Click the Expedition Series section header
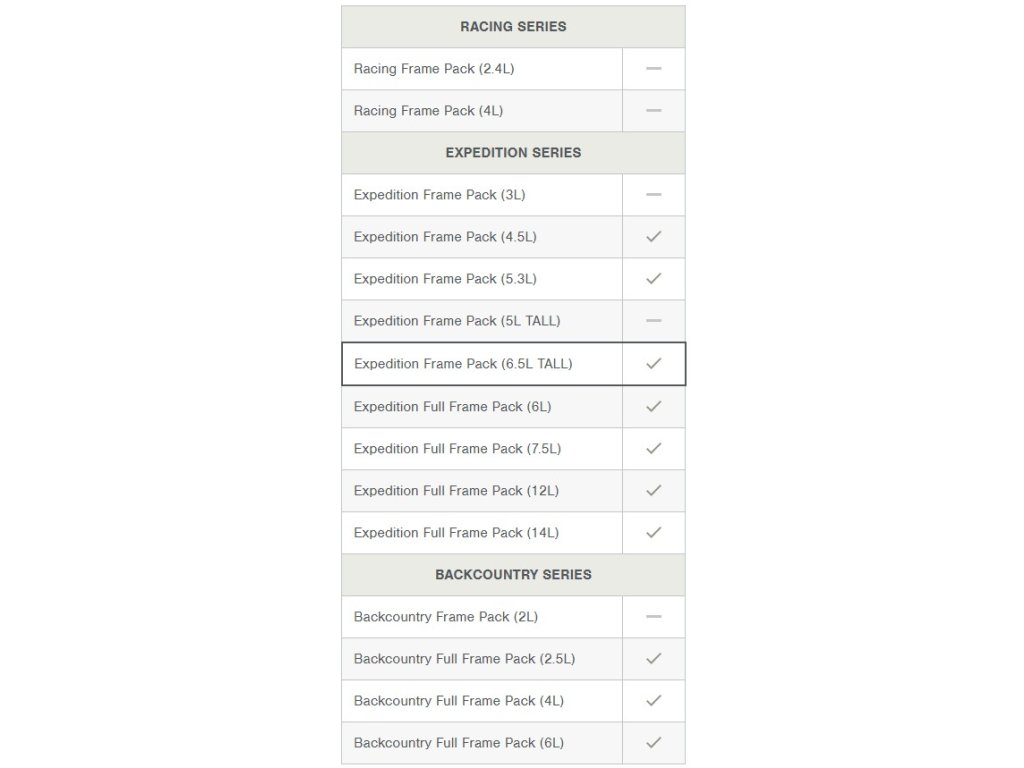 [513, 153]
